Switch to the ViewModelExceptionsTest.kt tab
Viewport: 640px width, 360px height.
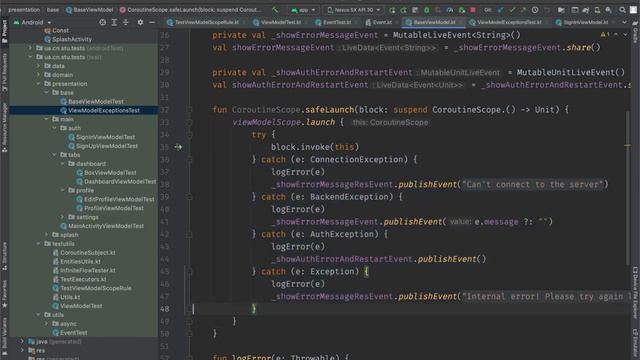507,22
